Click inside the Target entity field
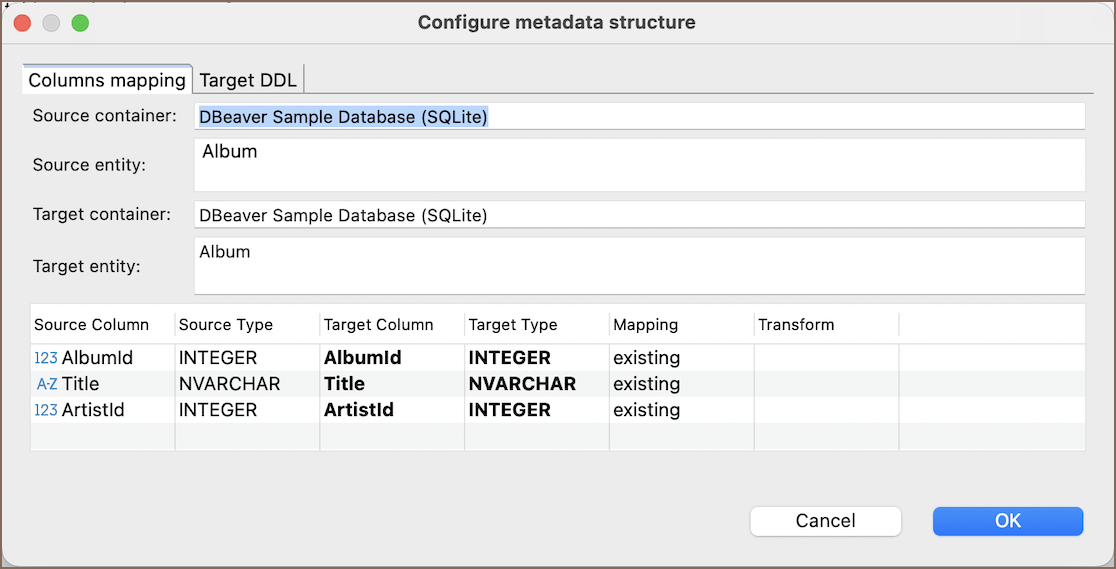The height and width of the screenshot is (569, 1116). tap(639, 265)
